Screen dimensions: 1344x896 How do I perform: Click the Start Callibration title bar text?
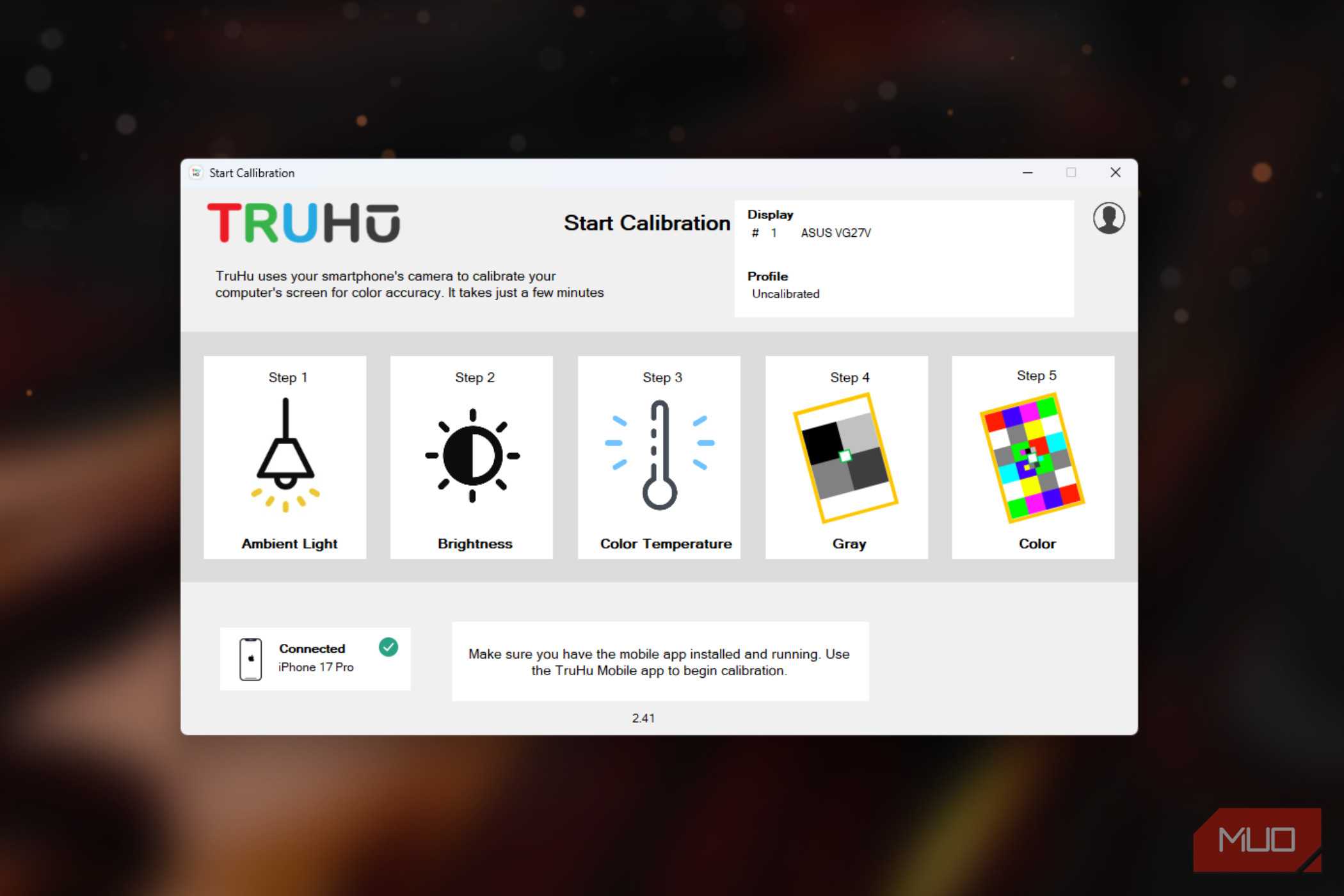[x=252, y=173]
